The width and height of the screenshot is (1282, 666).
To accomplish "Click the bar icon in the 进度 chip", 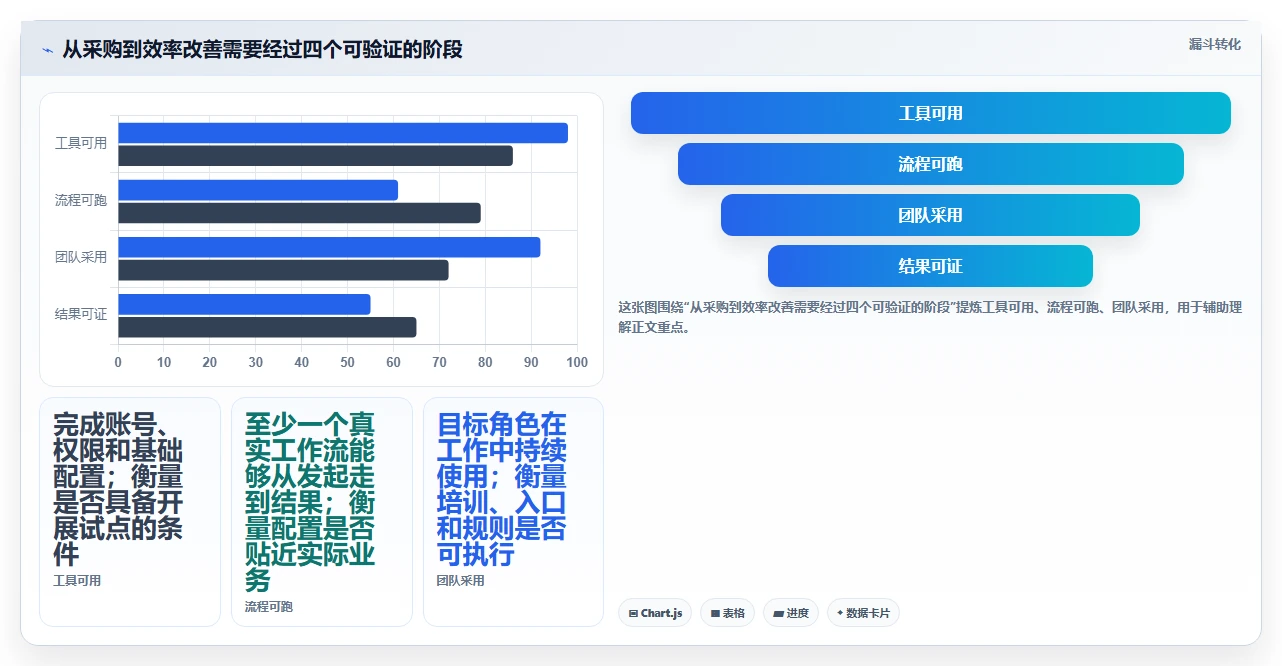I will (778, 613).
